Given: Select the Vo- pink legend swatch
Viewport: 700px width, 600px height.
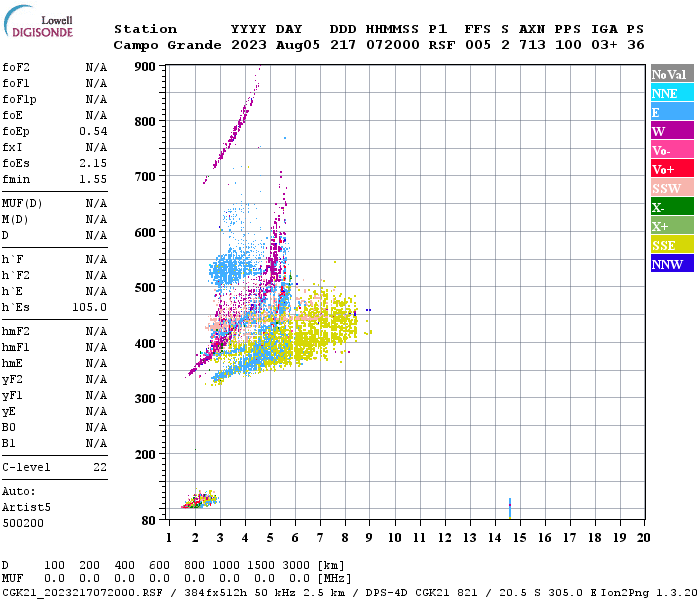Looking at the screenshot, I should [672, 150].
